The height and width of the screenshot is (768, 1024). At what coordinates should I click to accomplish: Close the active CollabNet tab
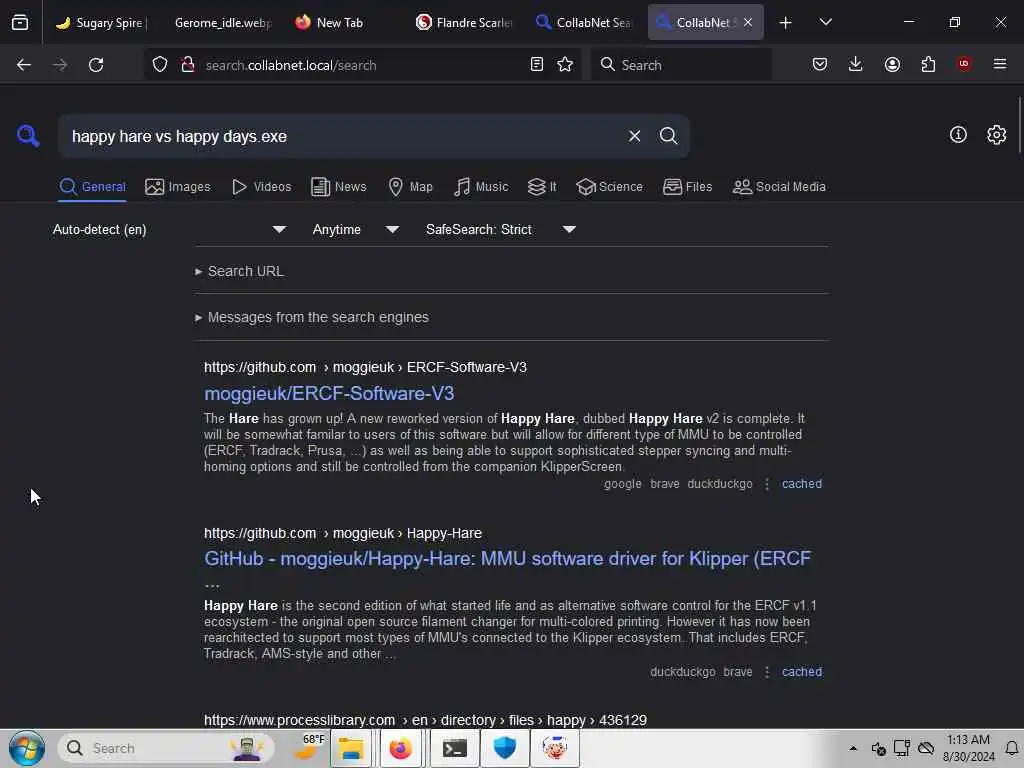[x=748, y=22]
